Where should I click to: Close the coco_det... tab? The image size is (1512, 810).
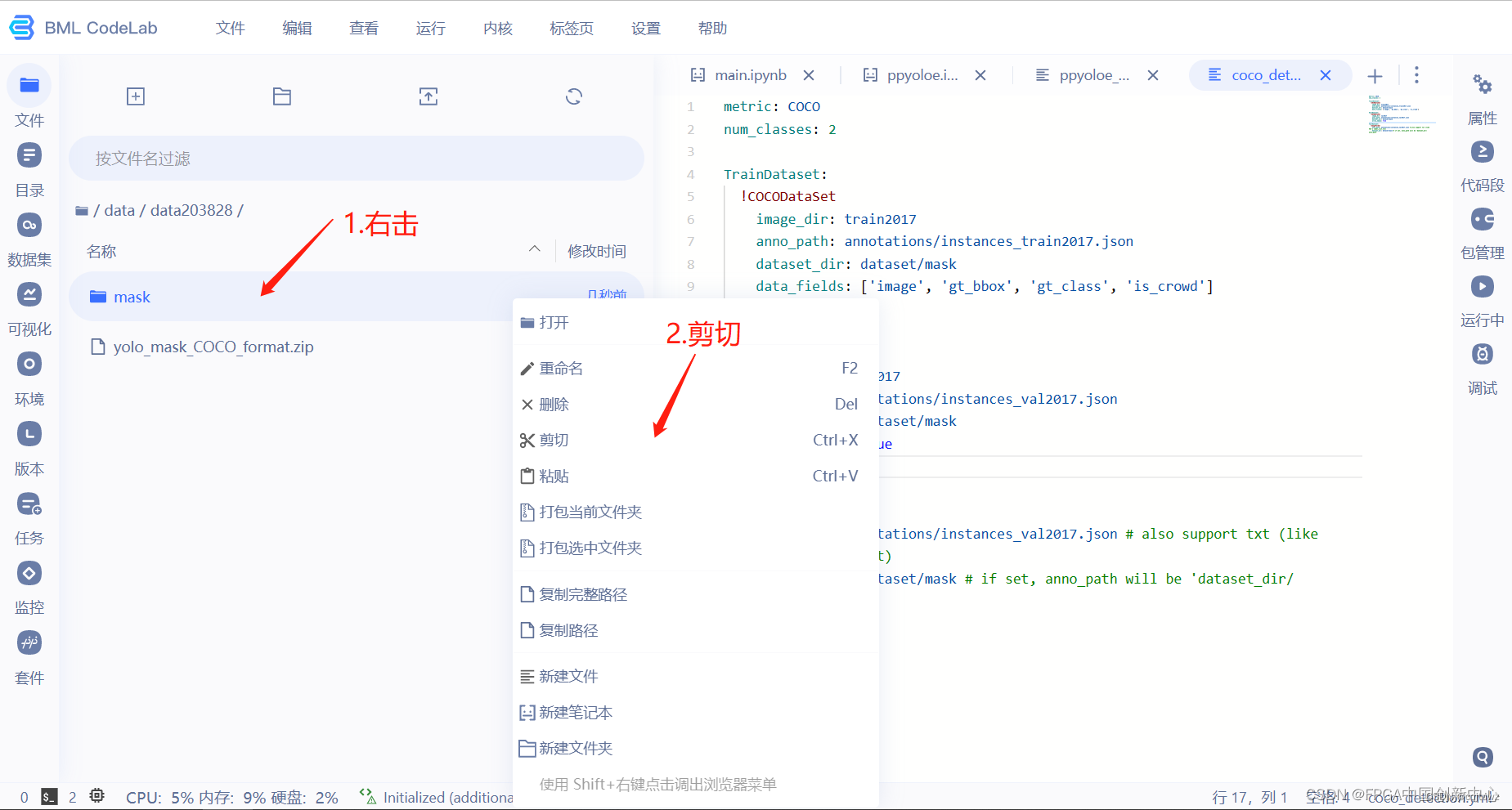click(1326, 75)
